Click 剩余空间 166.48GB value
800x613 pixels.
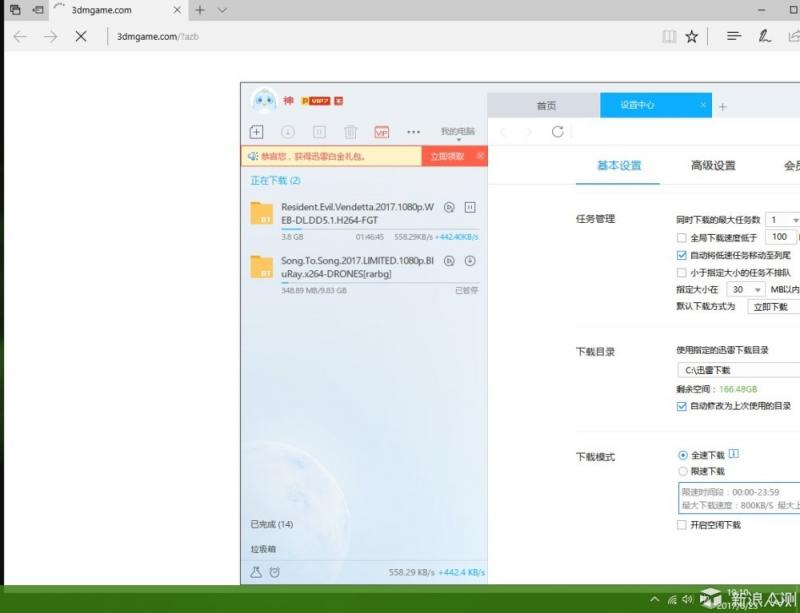[738, 389]
